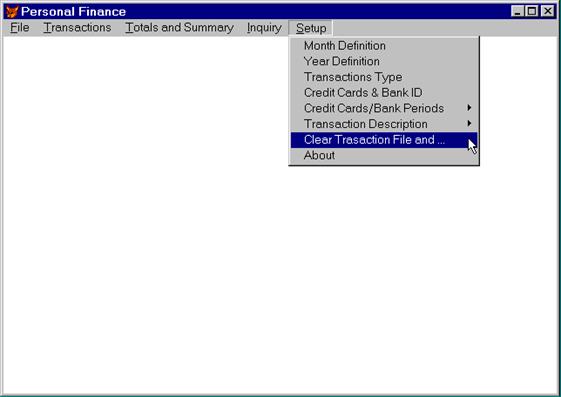Maximize the Personal Finance window
This screenshot has height=397, width=561.
coord(532,11)
